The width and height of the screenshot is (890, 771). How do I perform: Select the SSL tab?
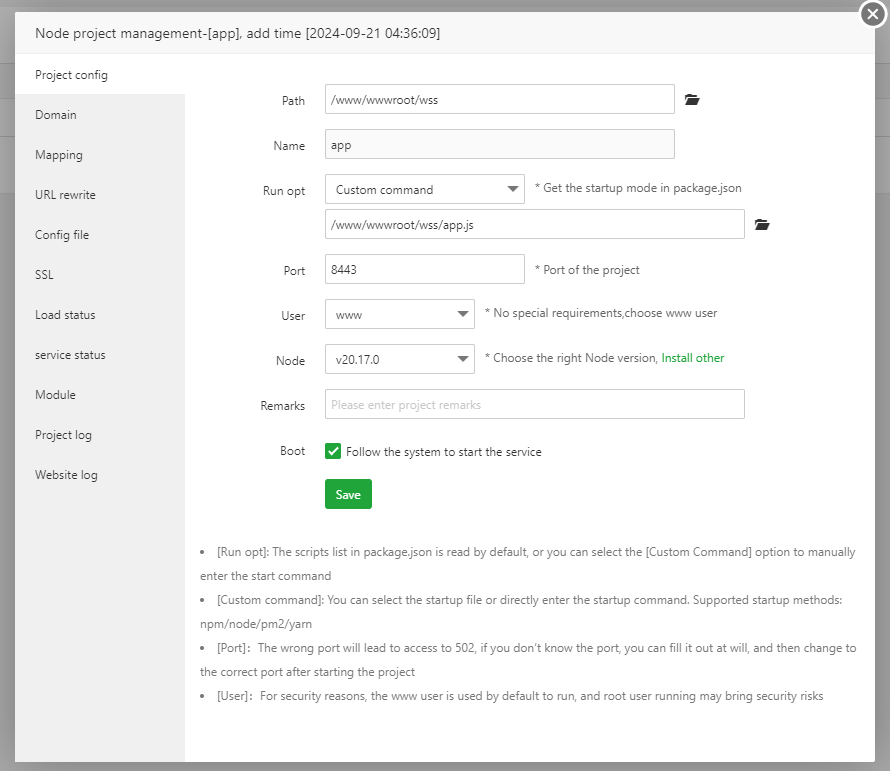tap(44, 275)
